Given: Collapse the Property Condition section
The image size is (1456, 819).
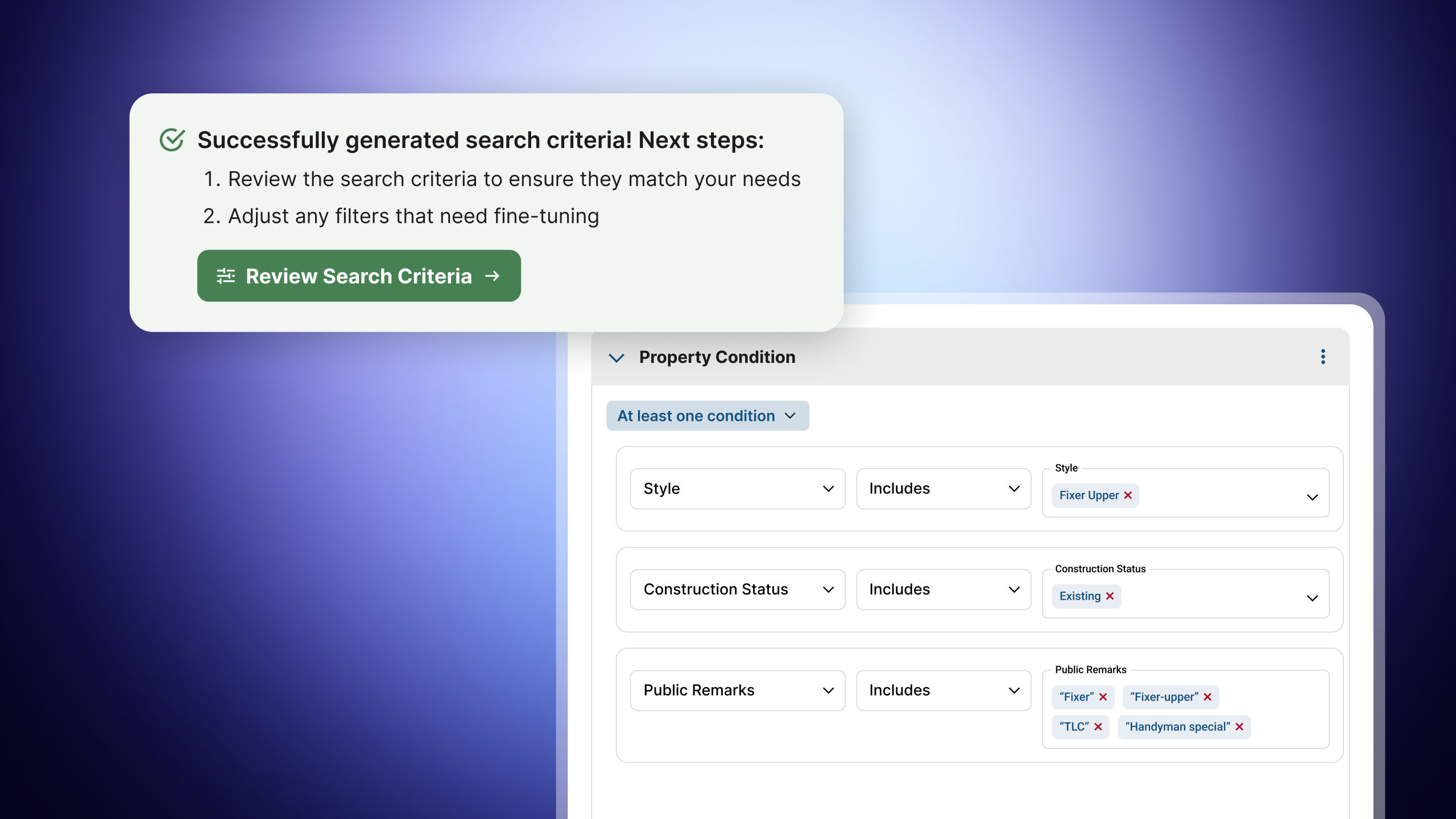Looking at the screenshot, I should point(617,358).
